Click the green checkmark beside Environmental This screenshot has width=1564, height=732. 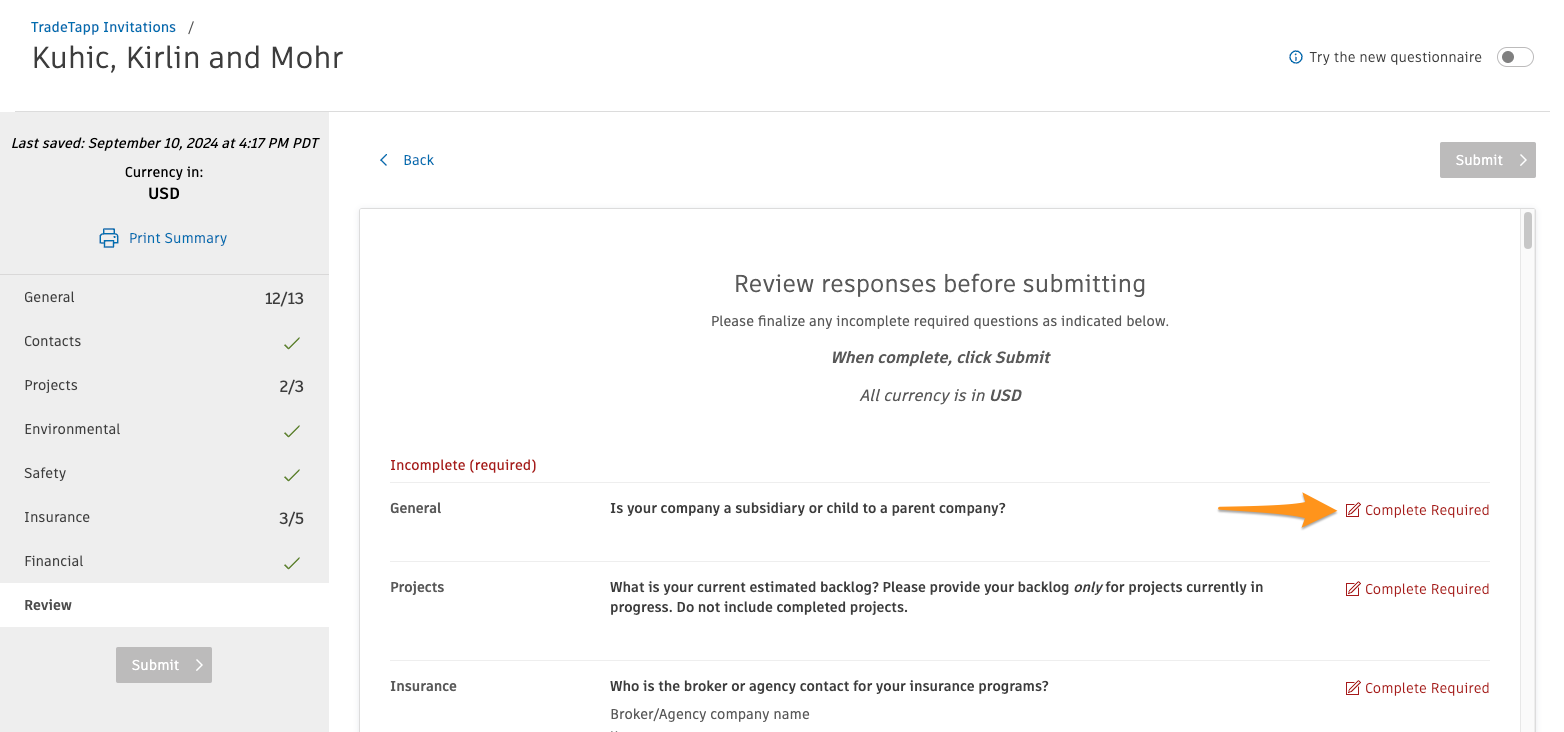[291, 431]
